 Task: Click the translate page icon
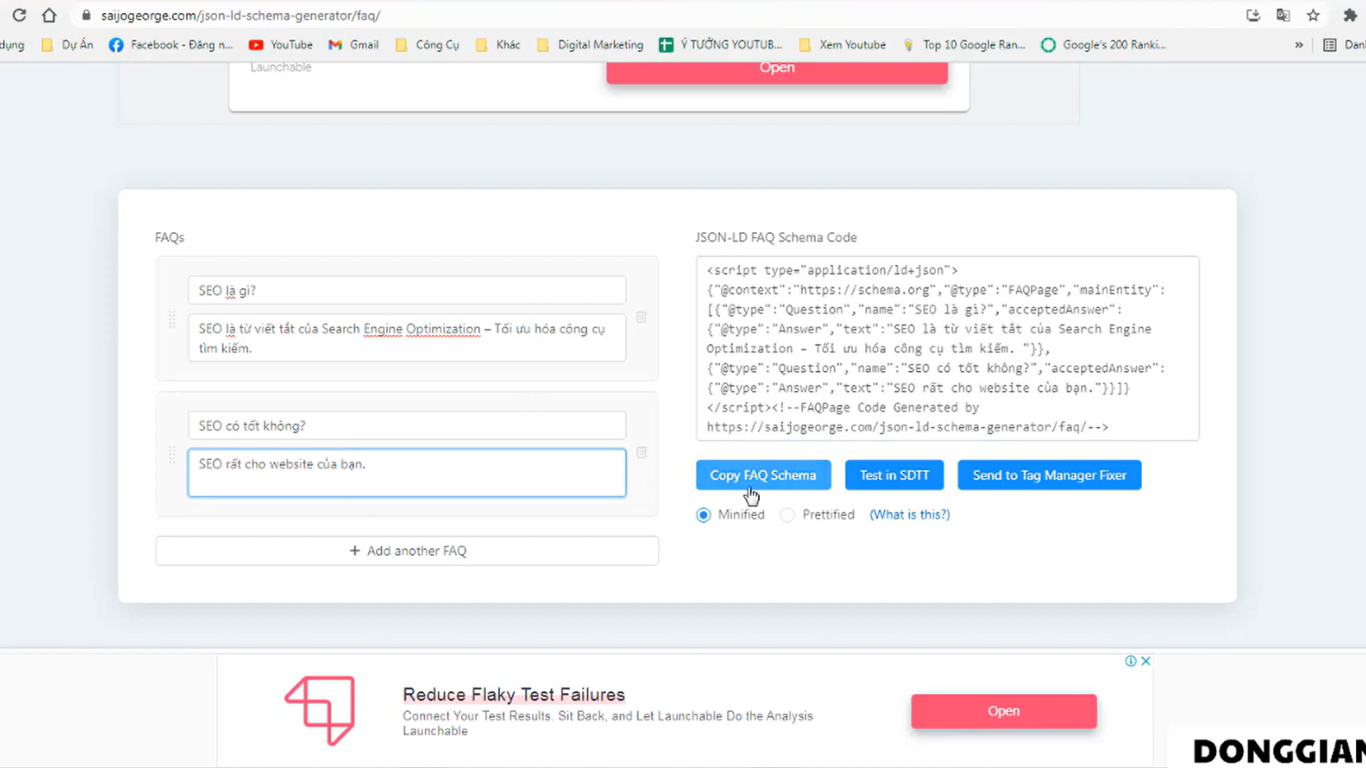[x=1283, y=15]
